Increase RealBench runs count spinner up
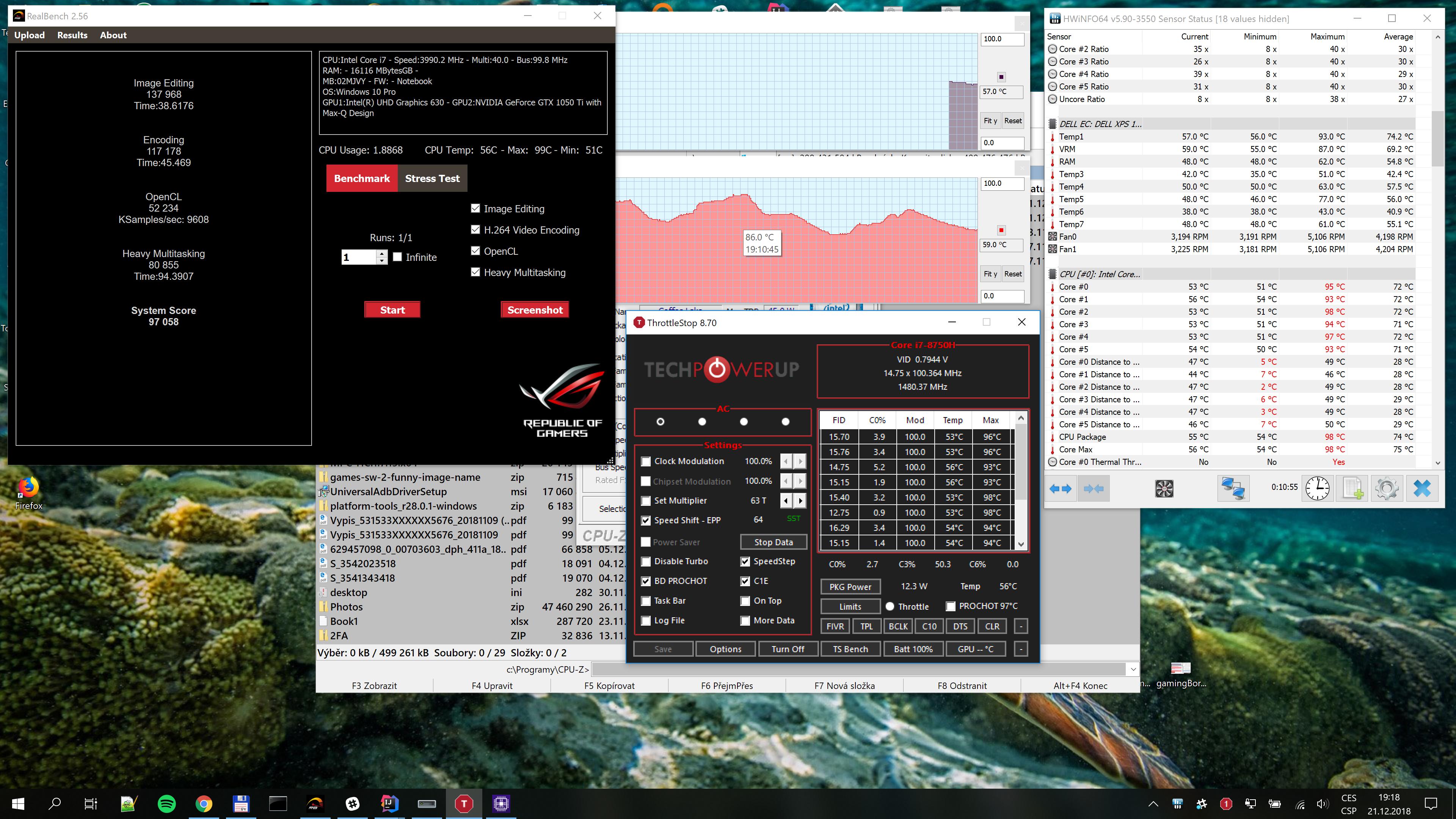The width and height of the screenshot is (1456, 819). 382,253
